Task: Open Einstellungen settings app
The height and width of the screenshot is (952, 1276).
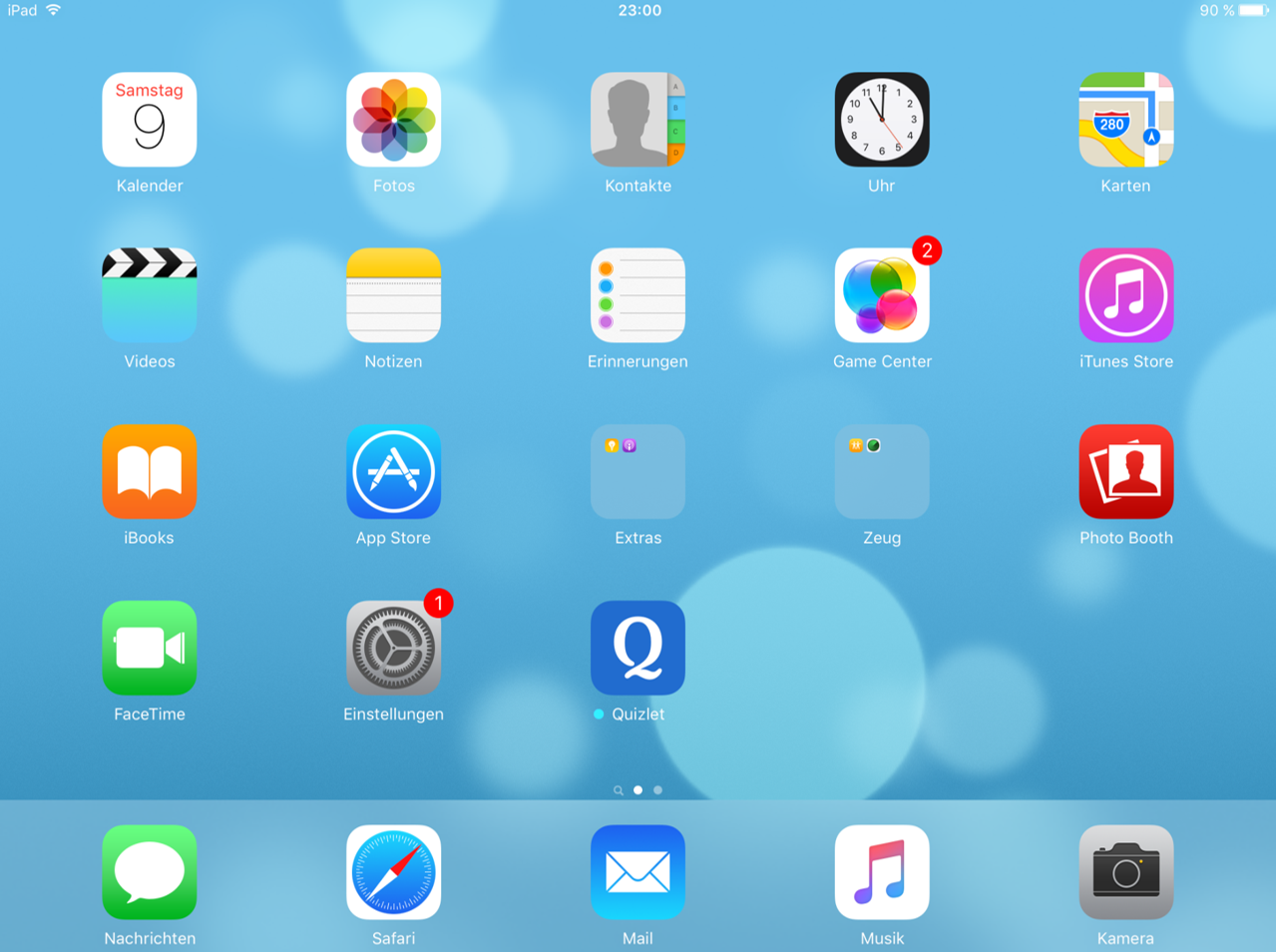Action: (x=393, y=648)
